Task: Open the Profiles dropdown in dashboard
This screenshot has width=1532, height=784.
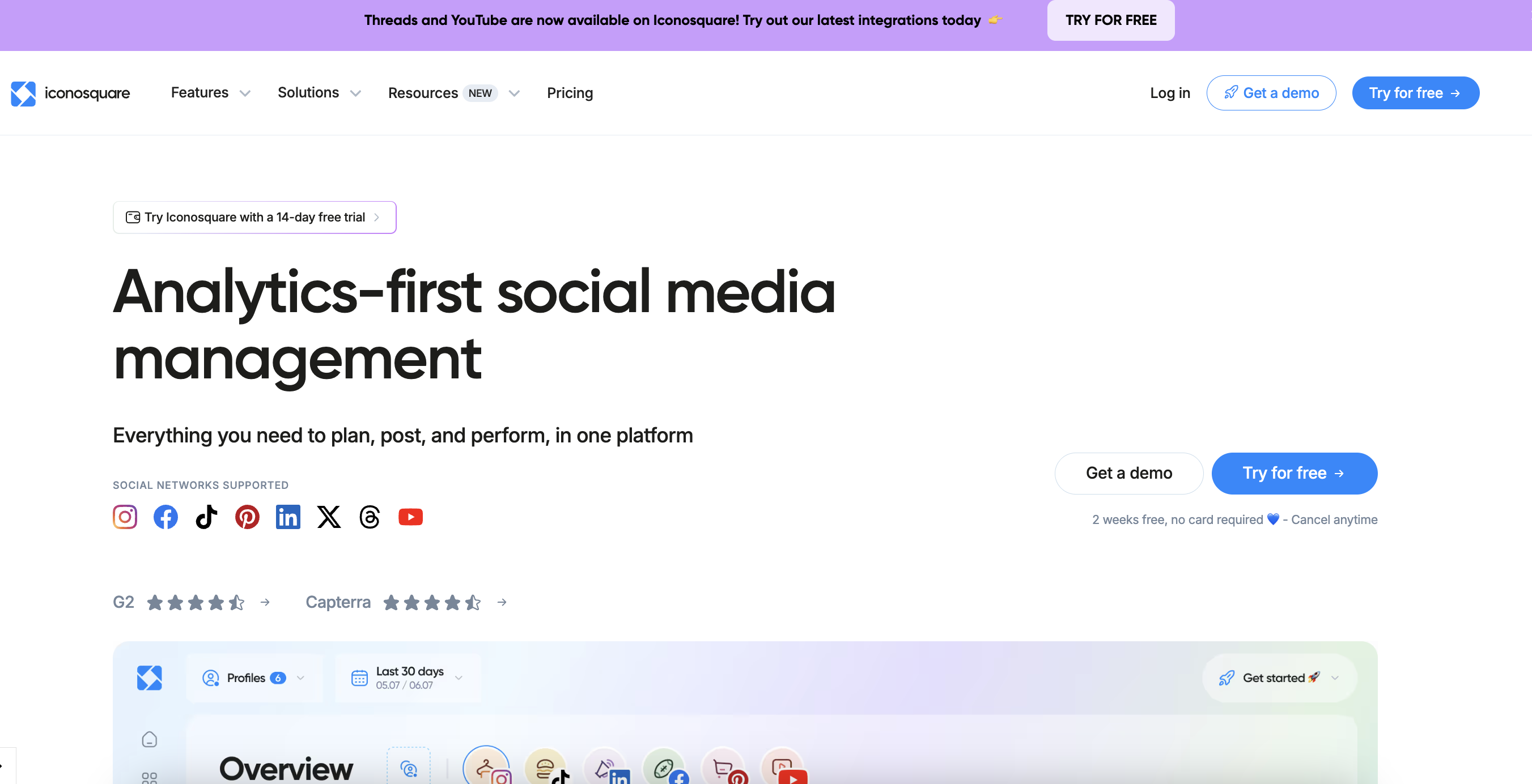Action: click(254, 678)
